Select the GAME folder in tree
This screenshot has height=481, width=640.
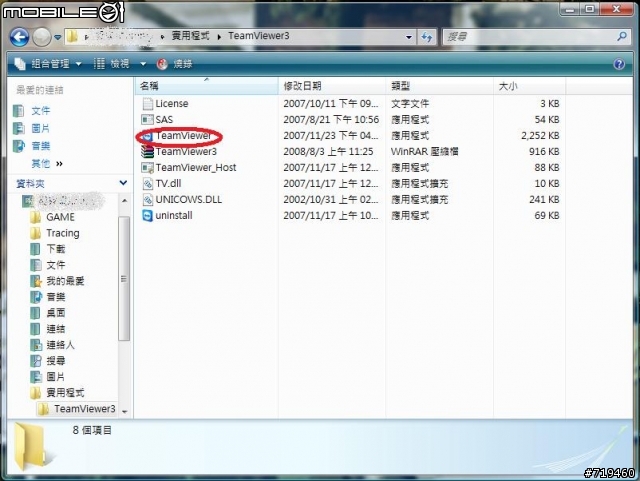pos(53,217)
